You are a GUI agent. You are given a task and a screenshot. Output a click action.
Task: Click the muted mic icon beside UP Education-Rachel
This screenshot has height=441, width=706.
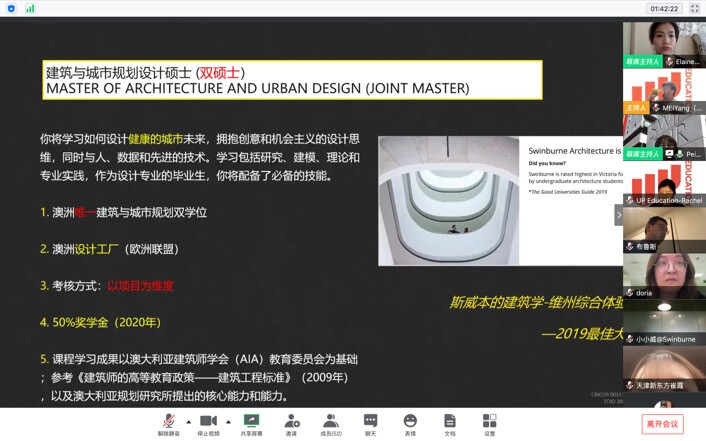[630, 200]
